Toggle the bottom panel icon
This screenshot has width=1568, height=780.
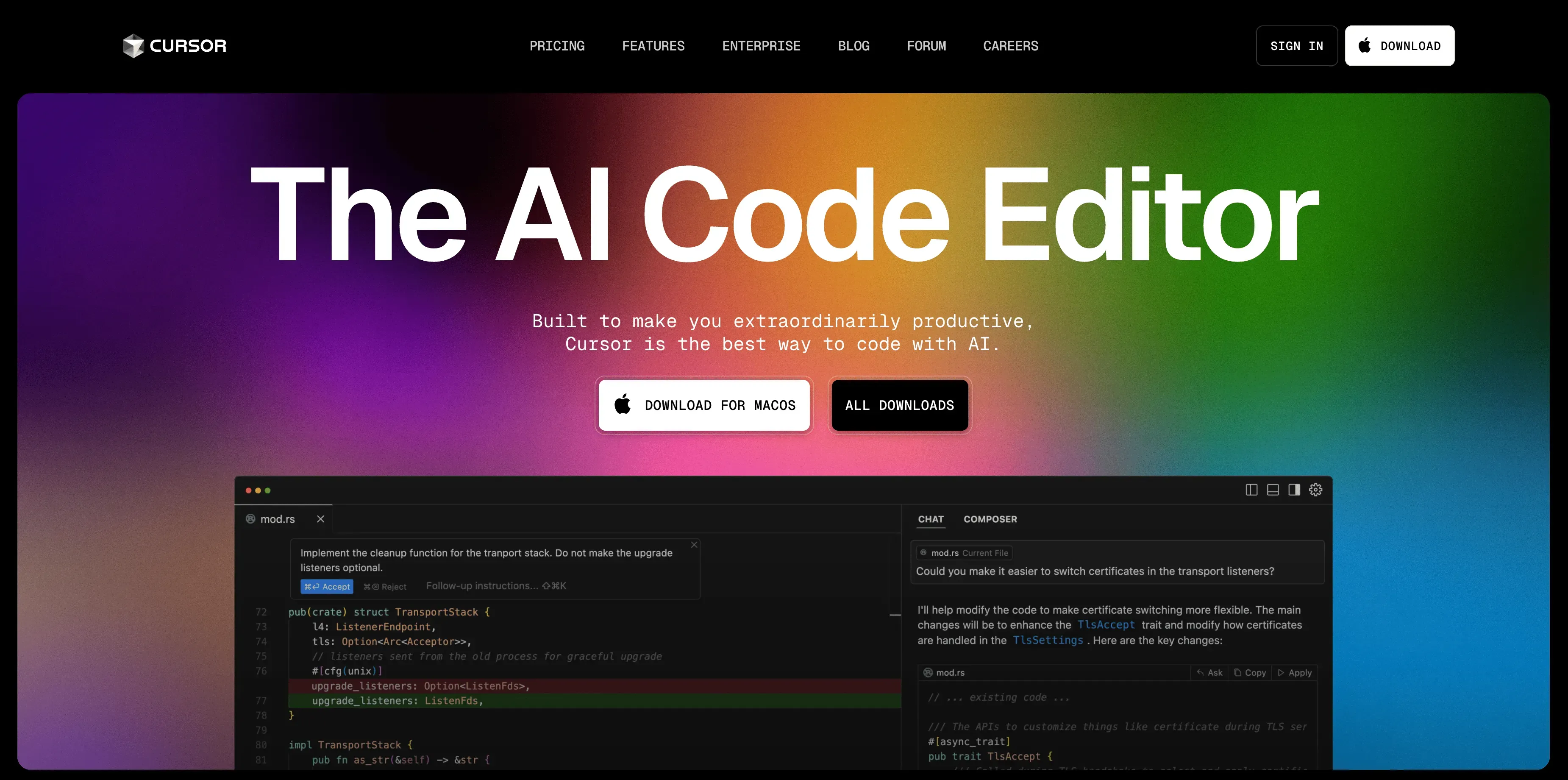click(x=1273, y=490)
